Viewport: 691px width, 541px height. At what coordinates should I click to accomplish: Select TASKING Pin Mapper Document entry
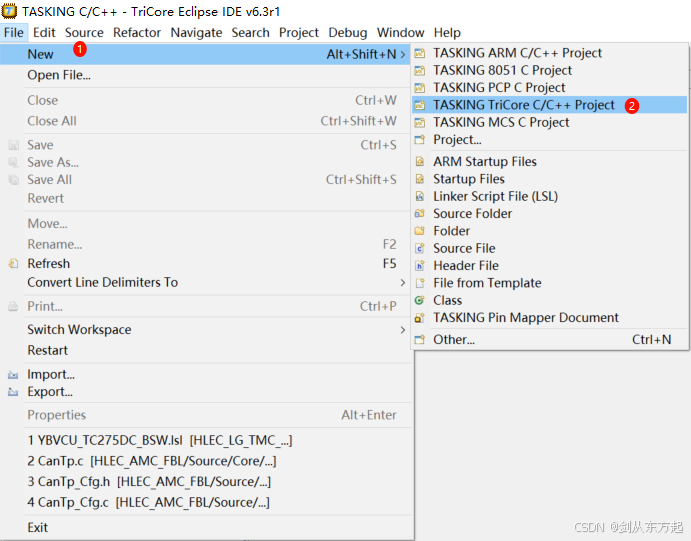point(550,318)
